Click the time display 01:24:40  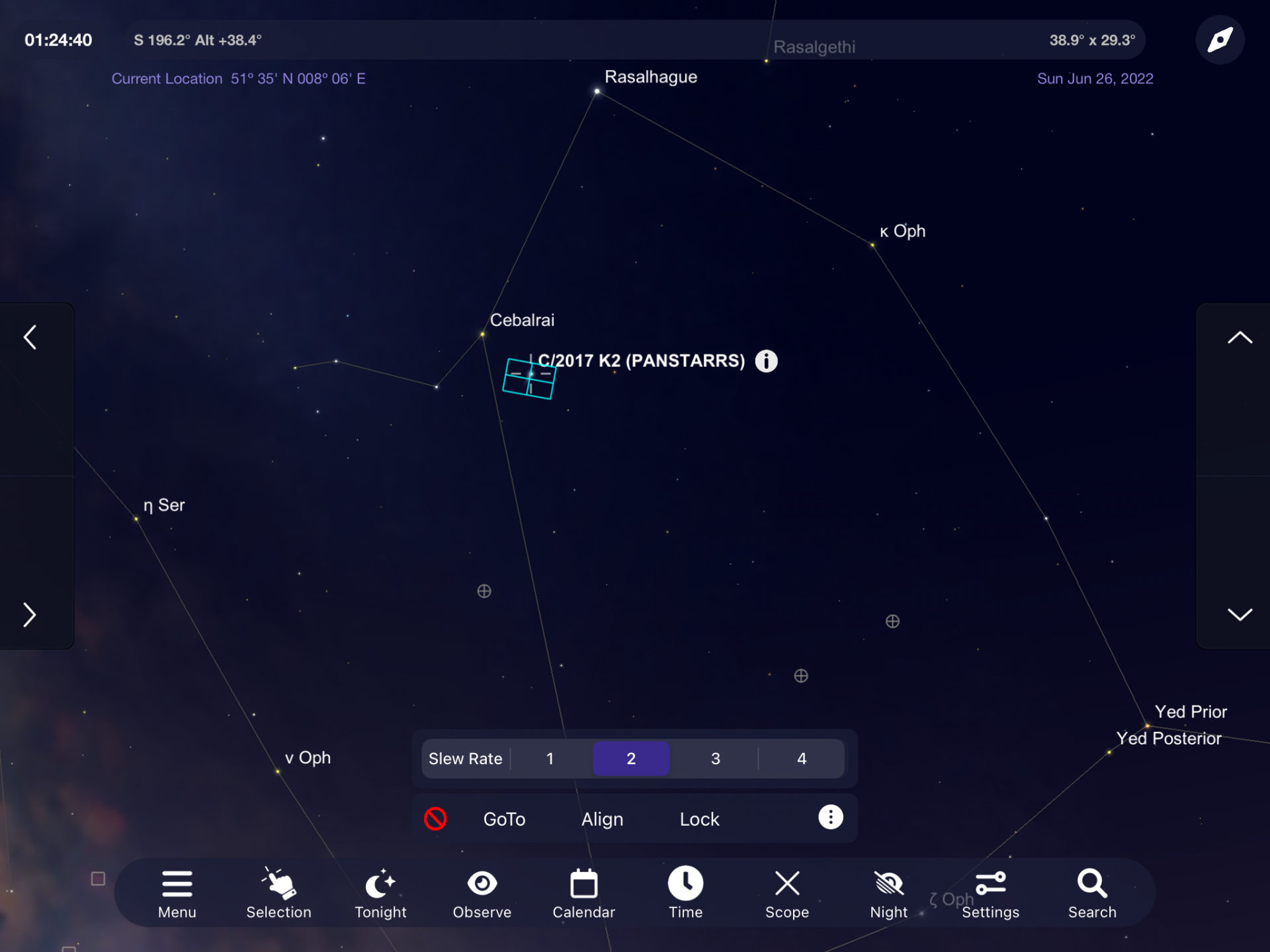[58, 40]
